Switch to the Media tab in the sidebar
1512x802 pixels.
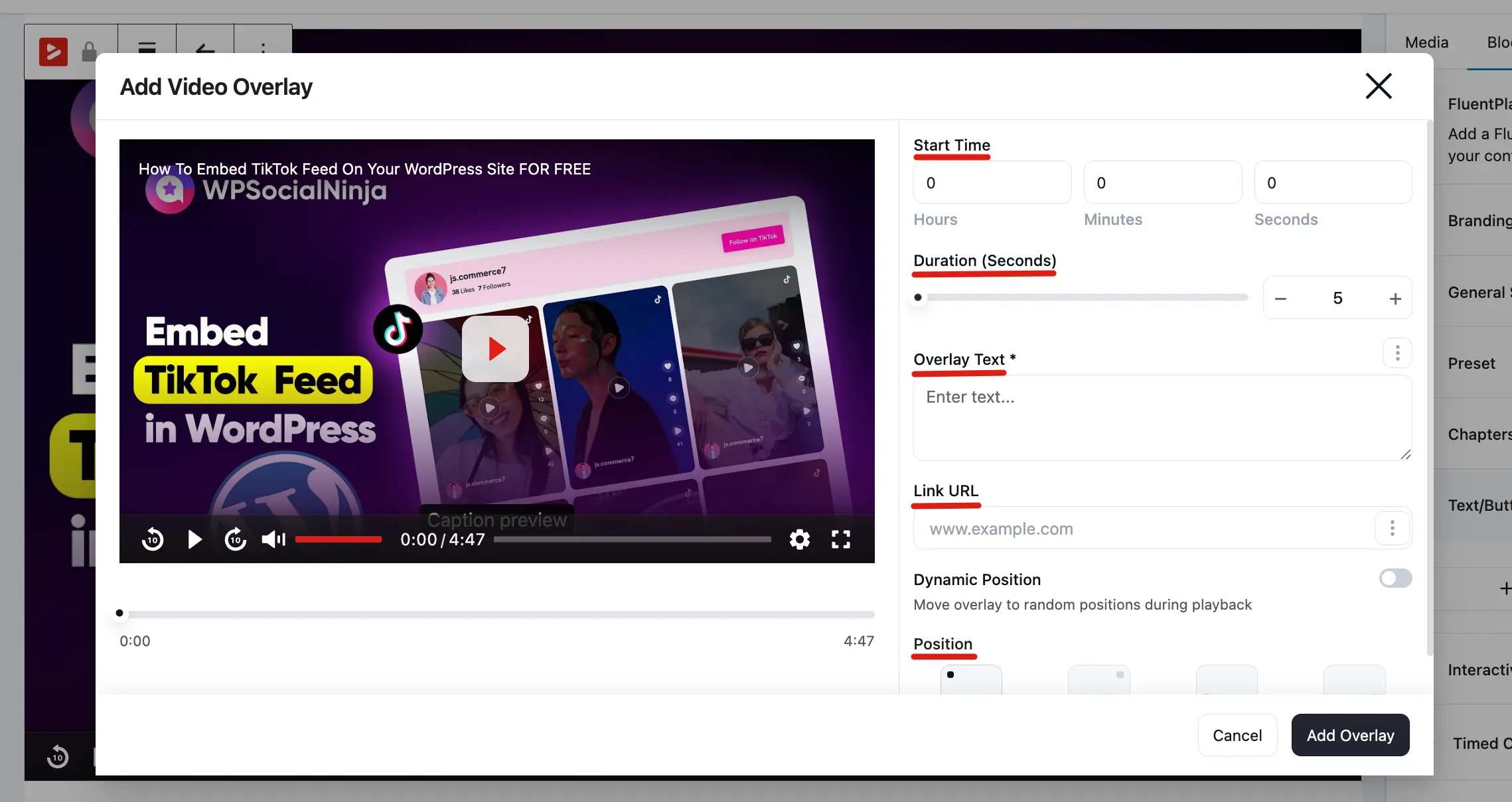click(x=1426, y=42)
